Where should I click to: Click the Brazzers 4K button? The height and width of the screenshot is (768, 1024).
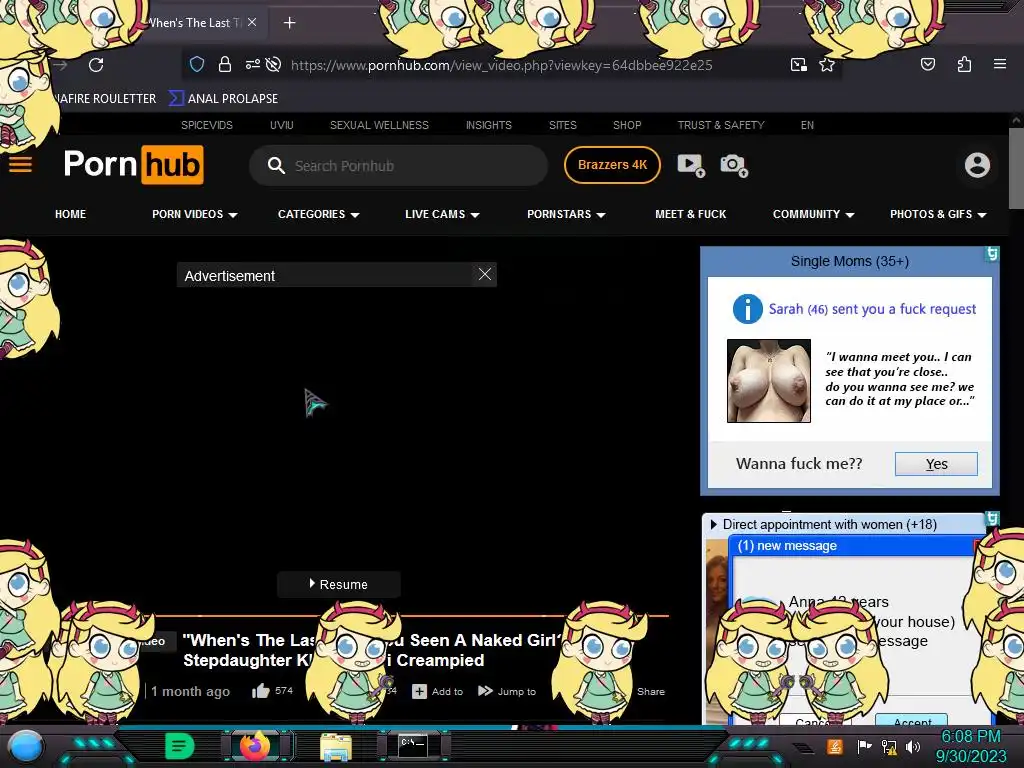coord(612,165)
